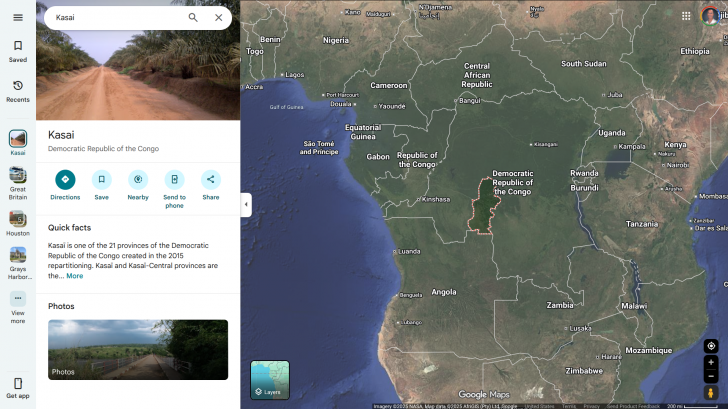Toggle the Layers map view
The image size is (728, 409).
coord(270,380)
